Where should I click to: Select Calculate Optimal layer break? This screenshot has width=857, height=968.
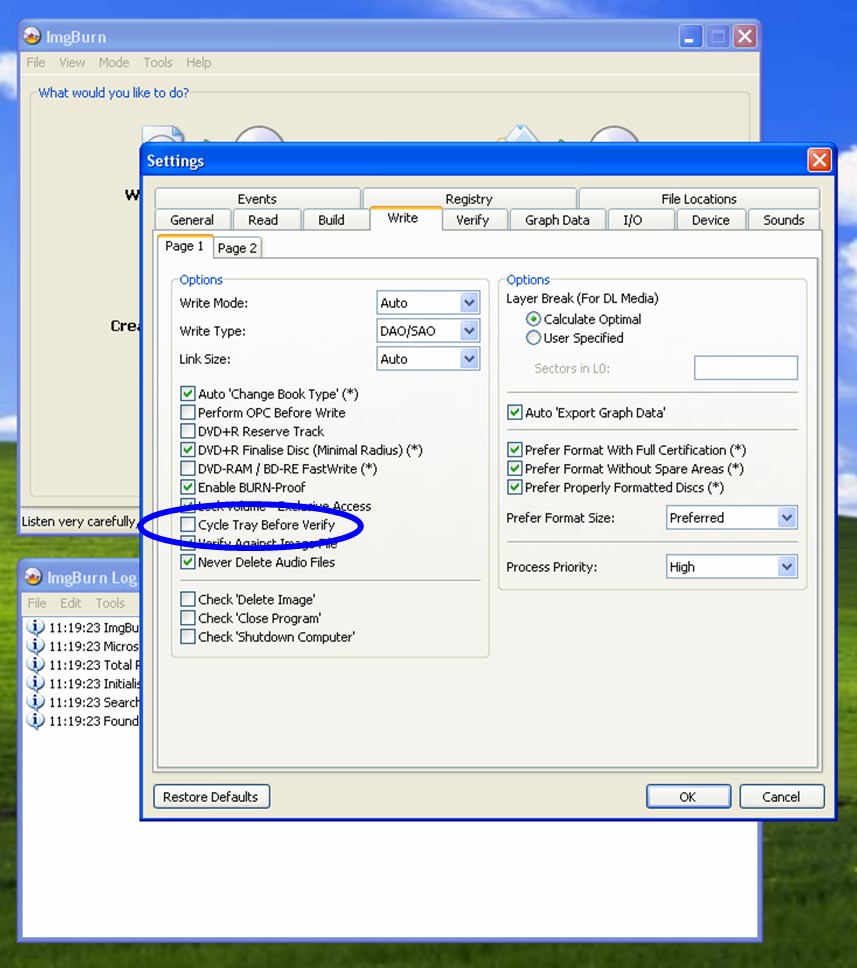point(533,319)
